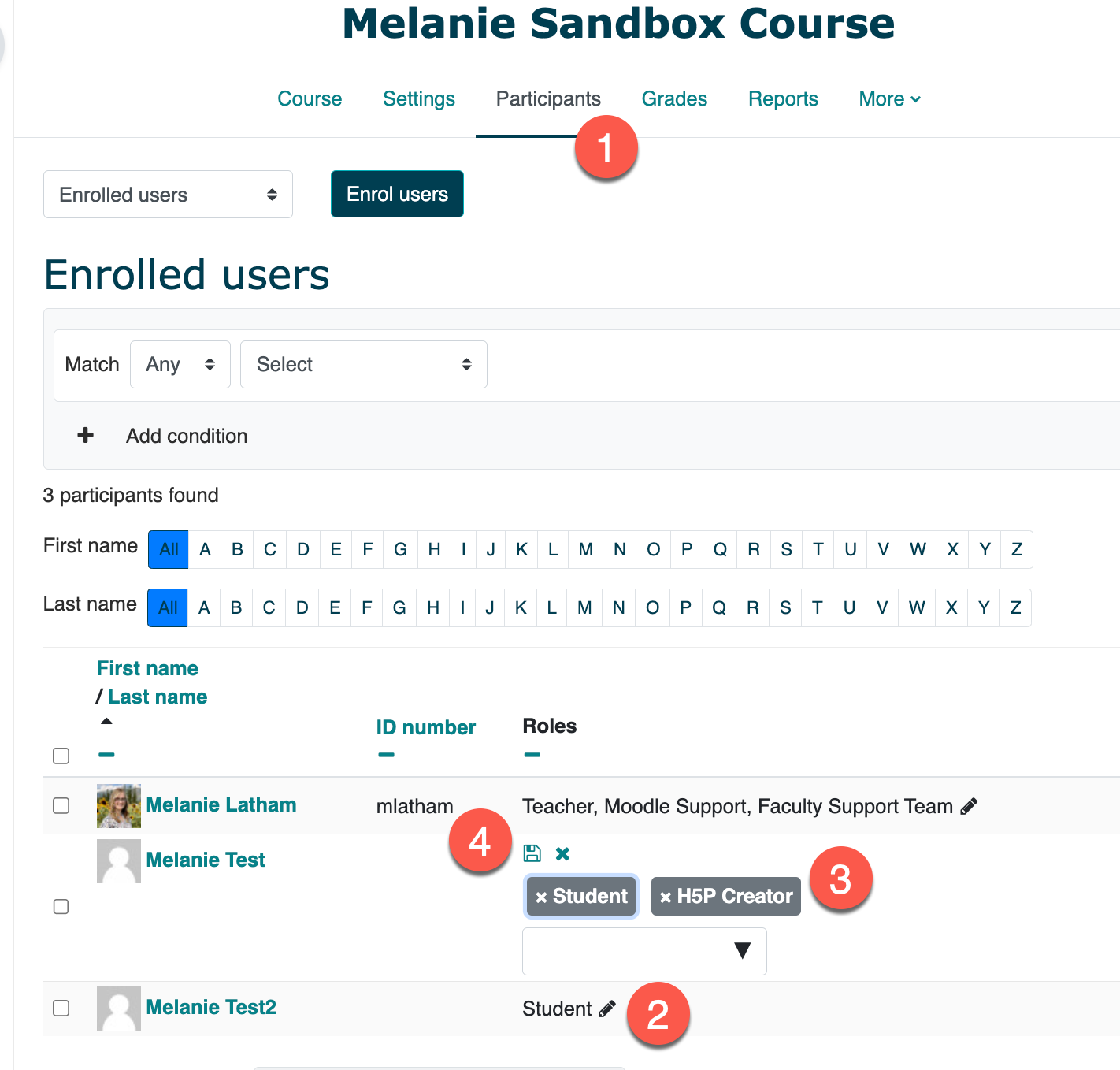Open Melanie Test's profile link

[x=206, y=860]
